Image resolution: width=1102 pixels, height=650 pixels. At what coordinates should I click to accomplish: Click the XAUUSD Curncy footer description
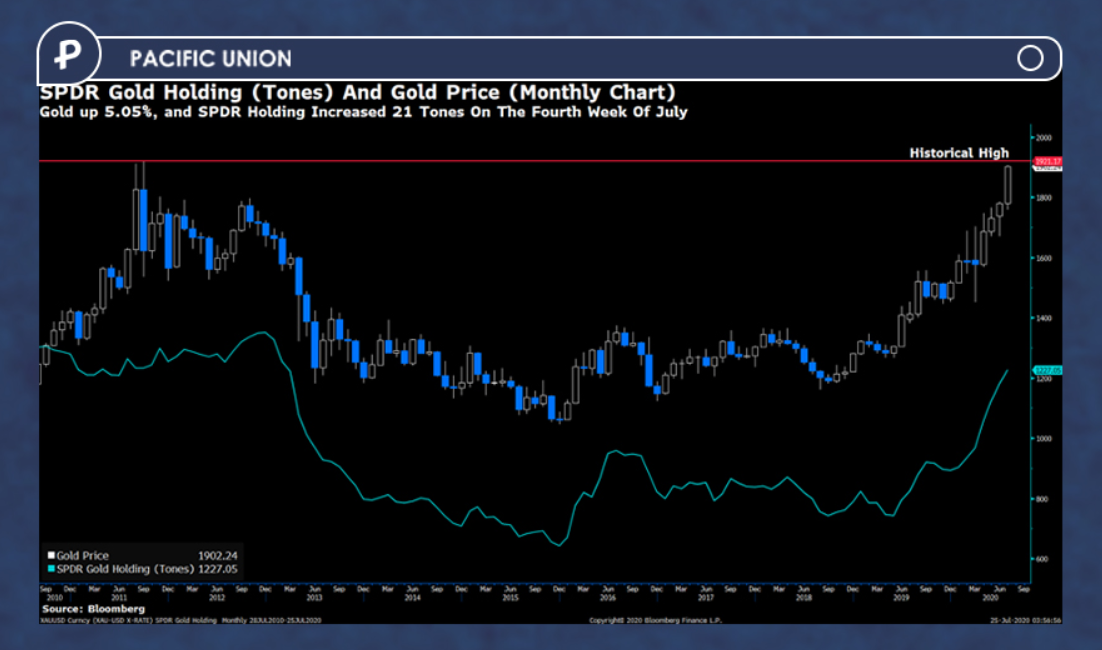(181, 620)
